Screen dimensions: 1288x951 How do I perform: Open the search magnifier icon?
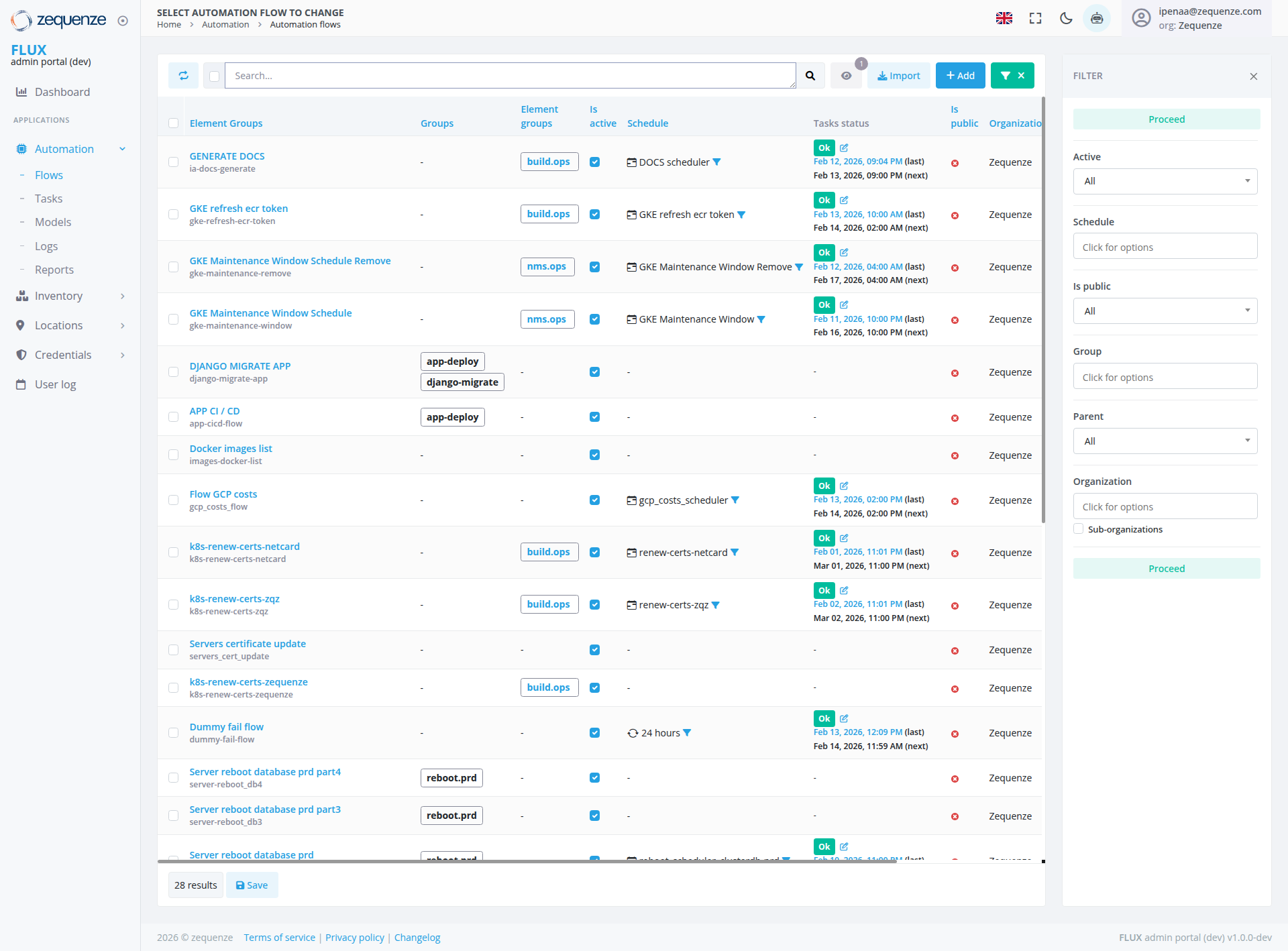[x=810, y=75]
